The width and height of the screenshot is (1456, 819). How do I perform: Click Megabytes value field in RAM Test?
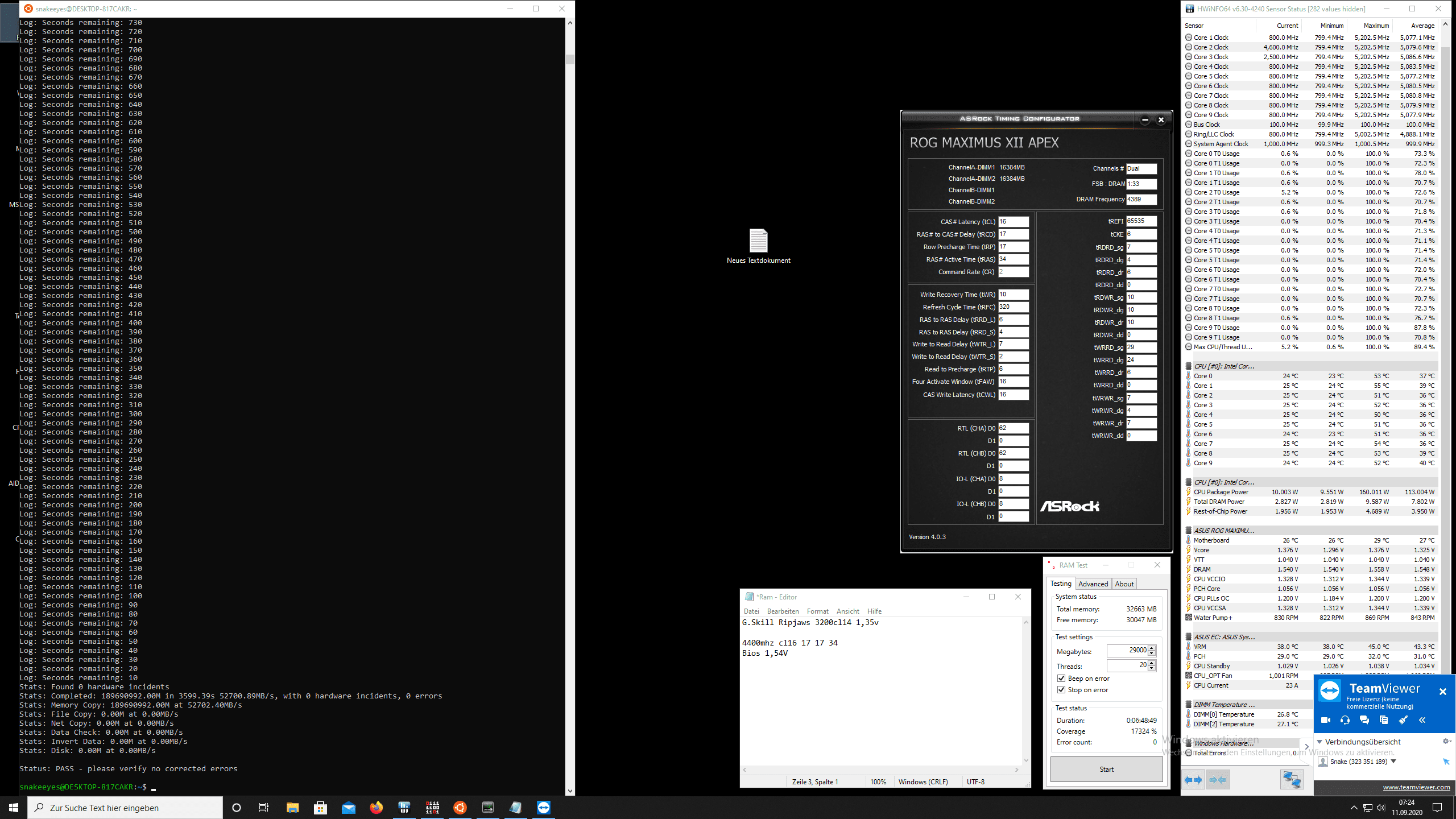[x=1127, y=651]
